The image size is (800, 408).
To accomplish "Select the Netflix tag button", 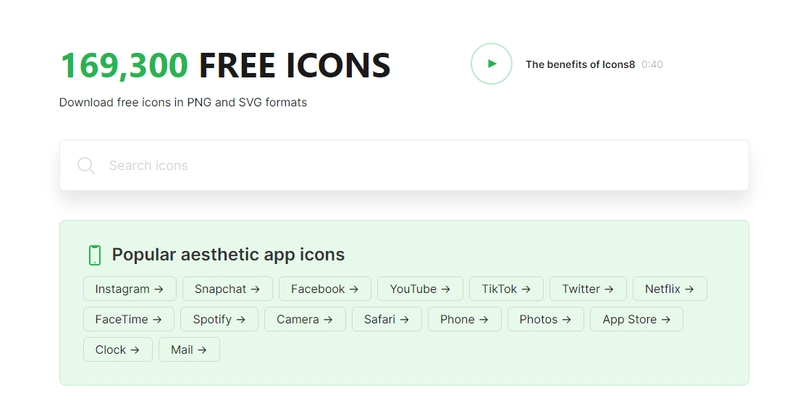I will pyautogui.click(x=670, y=289).
